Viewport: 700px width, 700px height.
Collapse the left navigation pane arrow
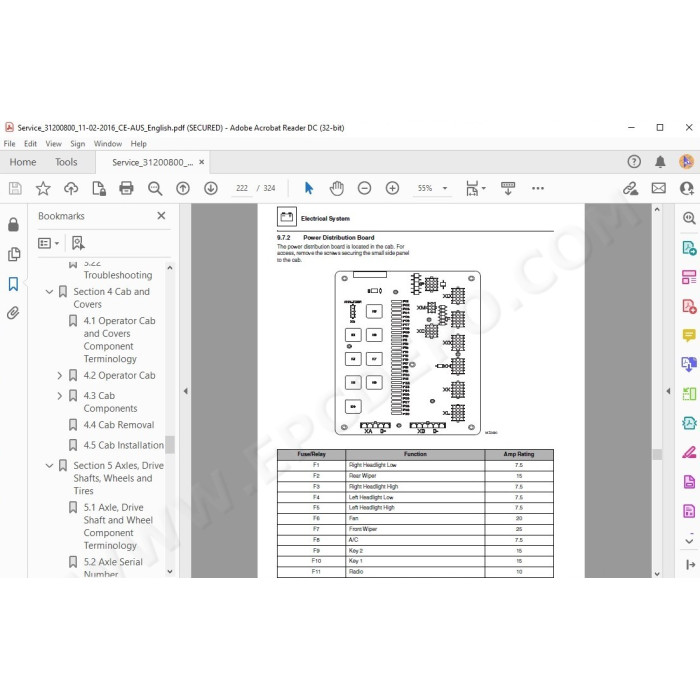pyautogui.click(x=186, y=391)
